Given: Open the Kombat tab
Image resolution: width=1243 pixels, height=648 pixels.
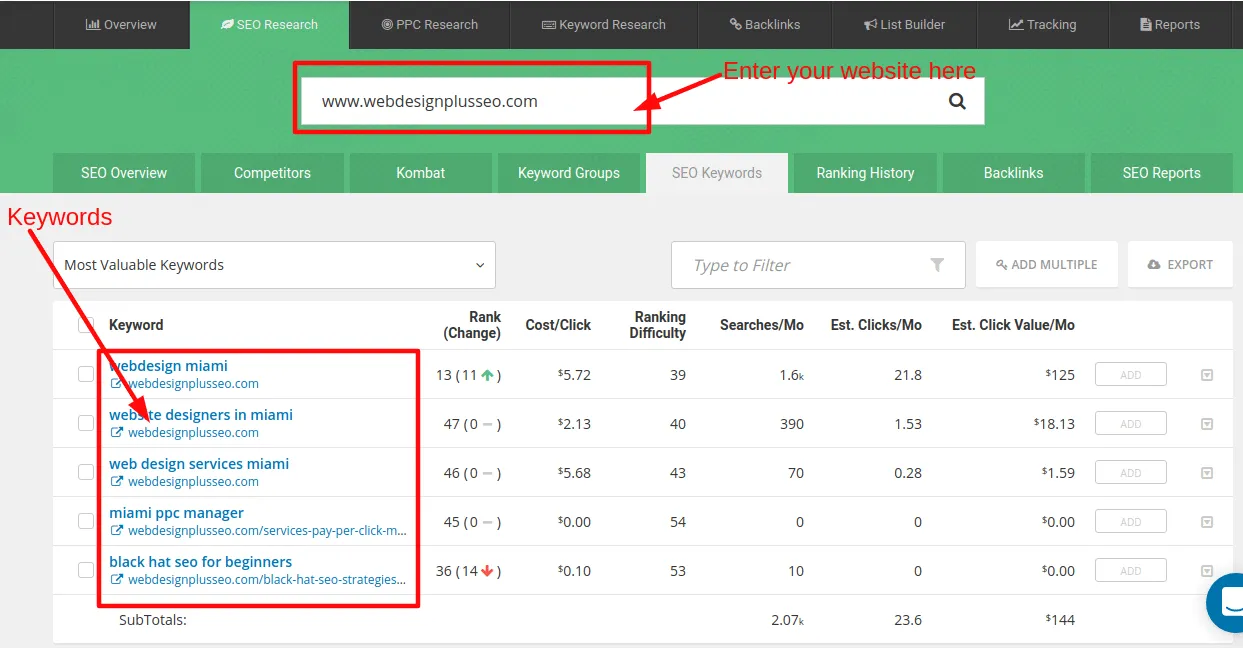Looking at the screenshot, I should [420, 173].
